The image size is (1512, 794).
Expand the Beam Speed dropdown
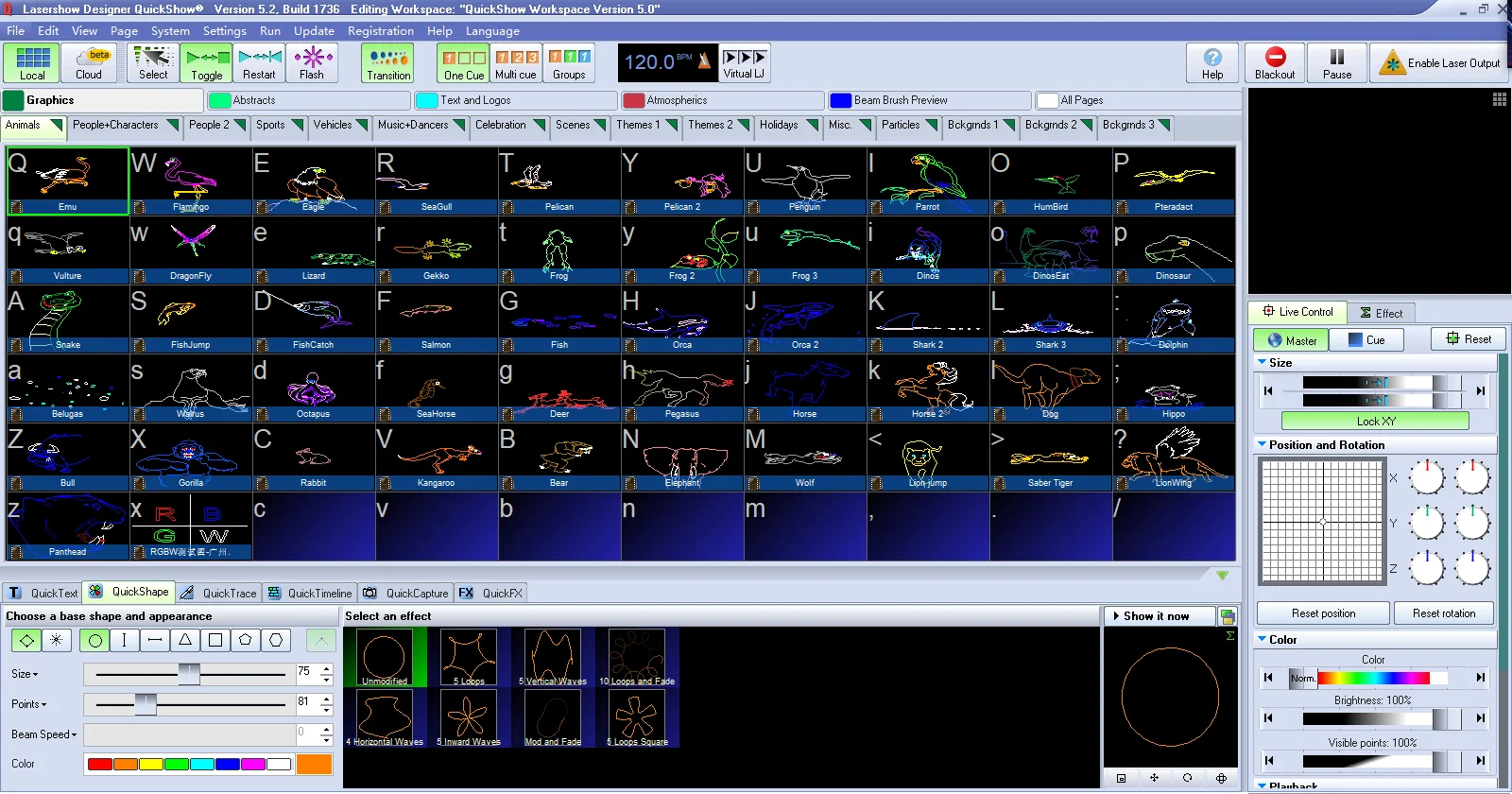click(74, 734)
